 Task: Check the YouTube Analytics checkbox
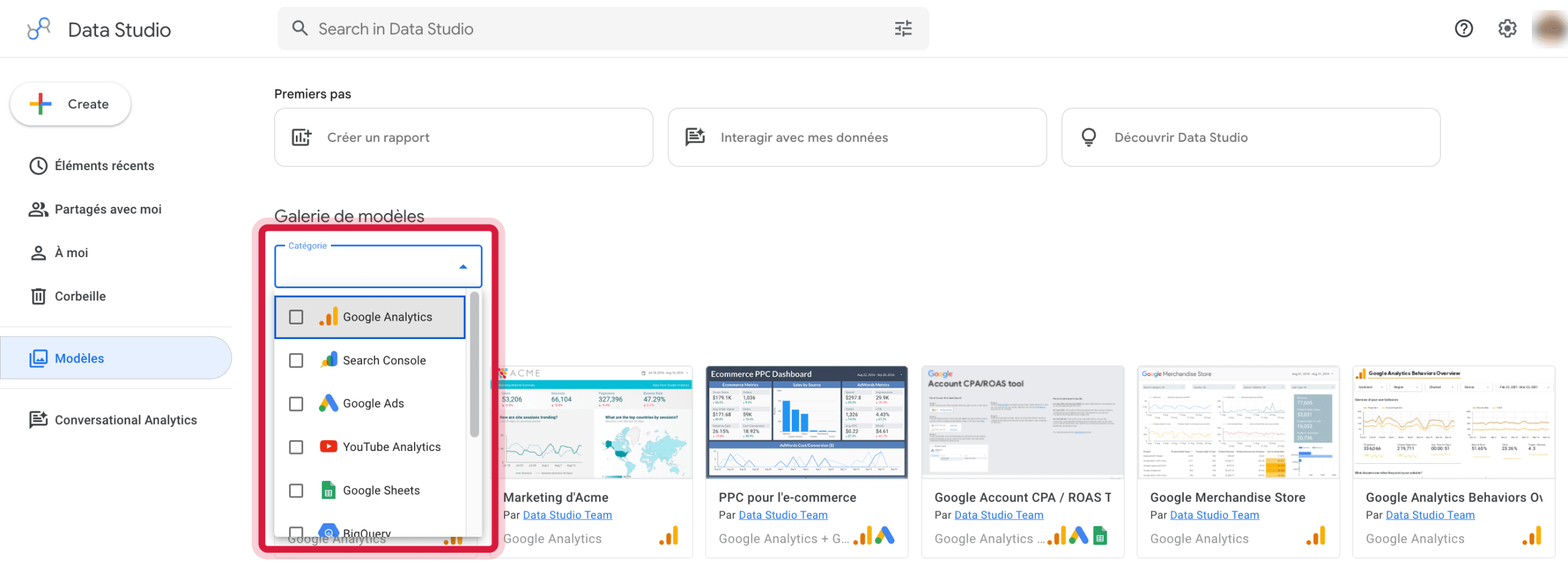[296, 447]
